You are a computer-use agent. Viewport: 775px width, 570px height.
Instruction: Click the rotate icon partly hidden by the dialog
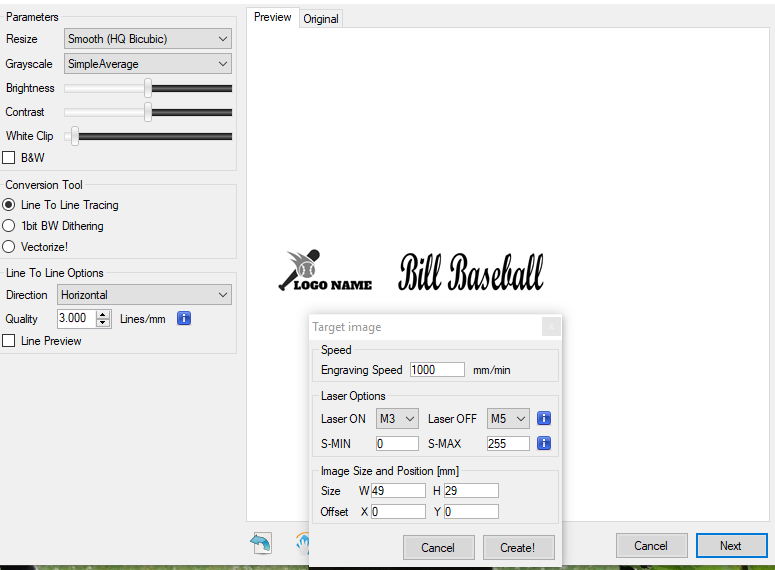click(303, 543)
